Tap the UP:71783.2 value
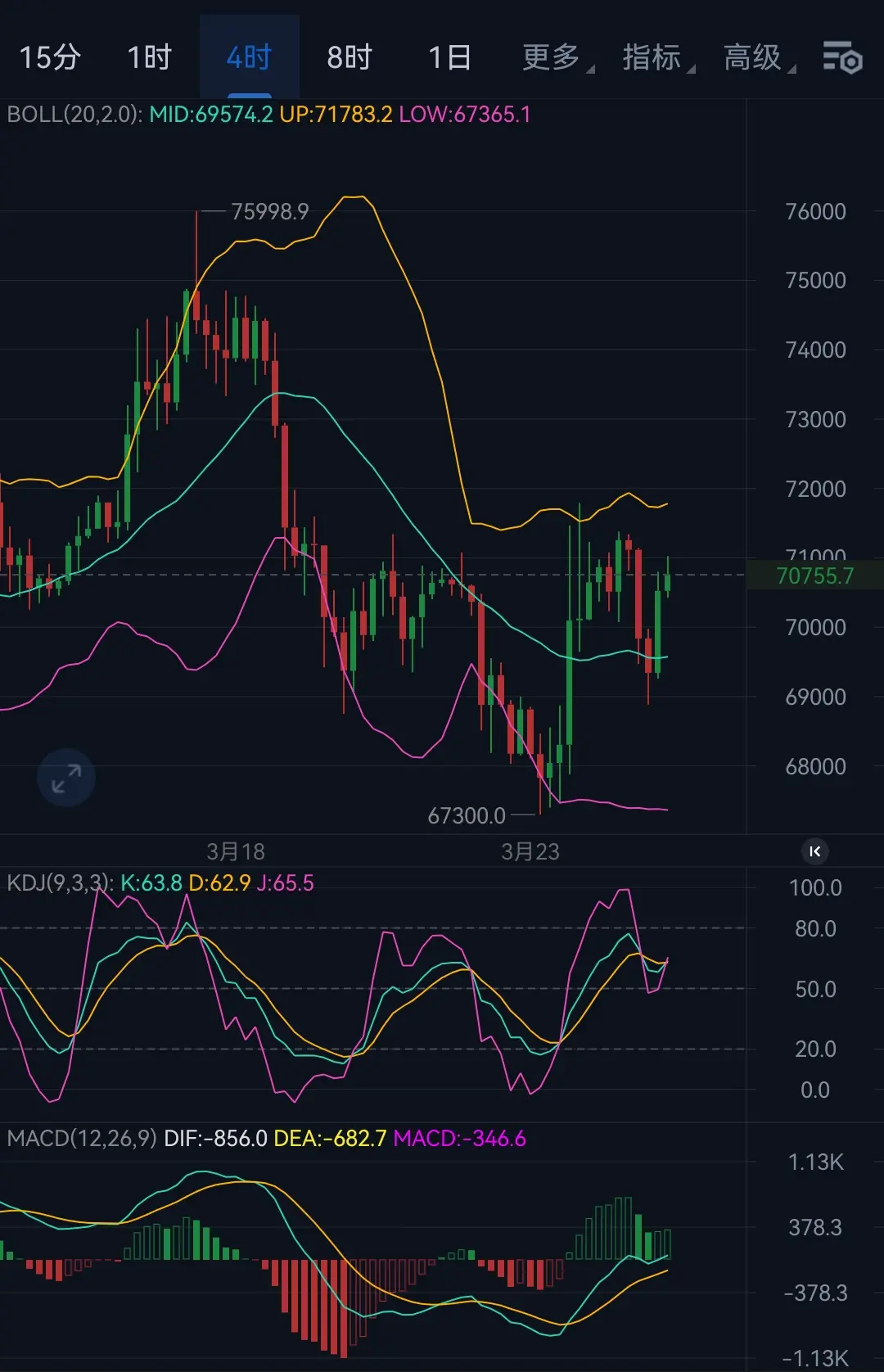Viewport: 884px width, 1372px height. coord(336,114)
